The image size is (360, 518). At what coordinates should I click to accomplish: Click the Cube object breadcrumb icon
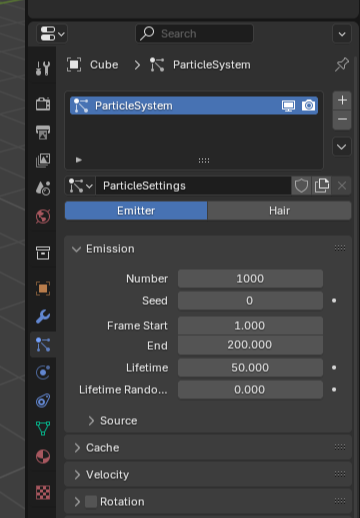74,65
